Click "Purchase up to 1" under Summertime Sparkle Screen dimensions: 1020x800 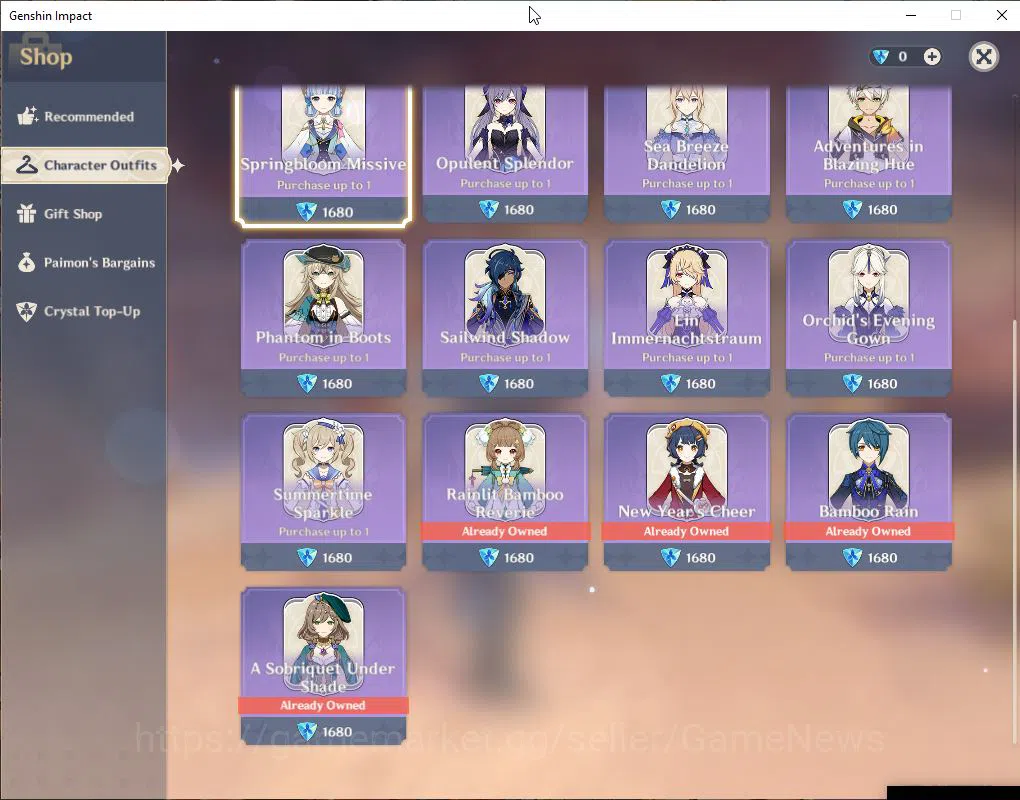pyautogui.click(x=324, y=531)
